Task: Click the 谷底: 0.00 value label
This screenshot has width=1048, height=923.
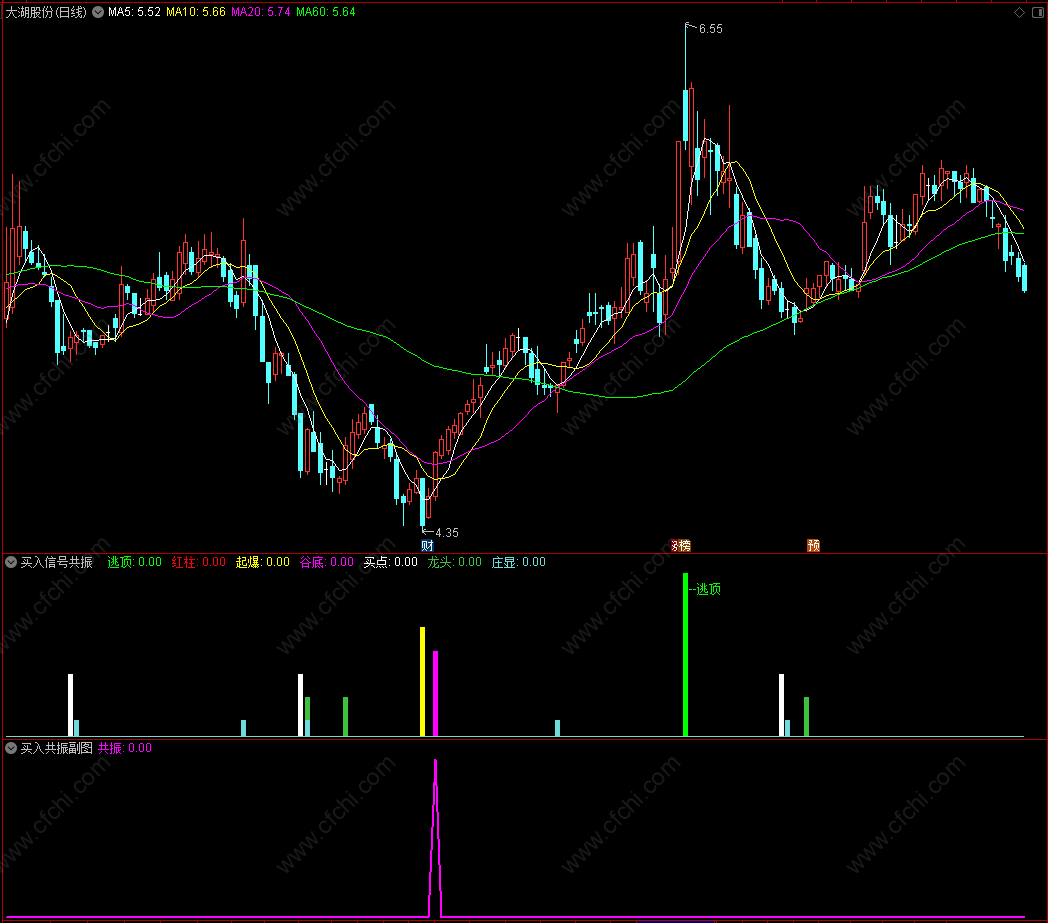Action: click(x=327, y=562)
